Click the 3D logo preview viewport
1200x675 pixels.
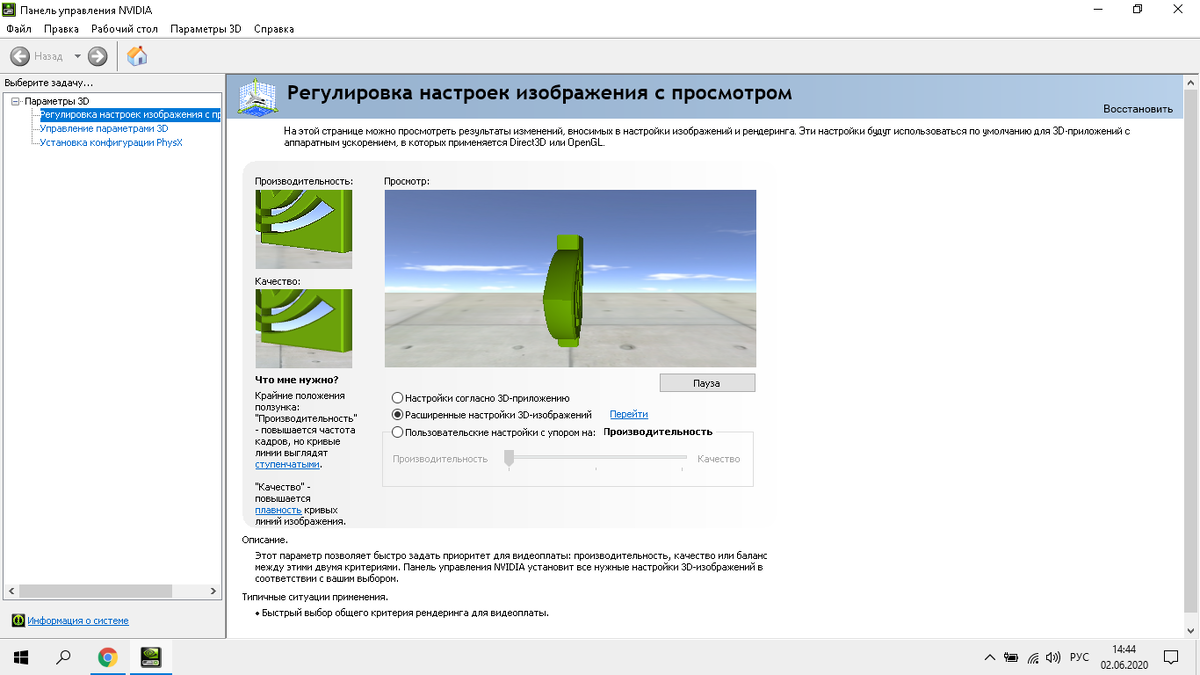pos(570,278)
